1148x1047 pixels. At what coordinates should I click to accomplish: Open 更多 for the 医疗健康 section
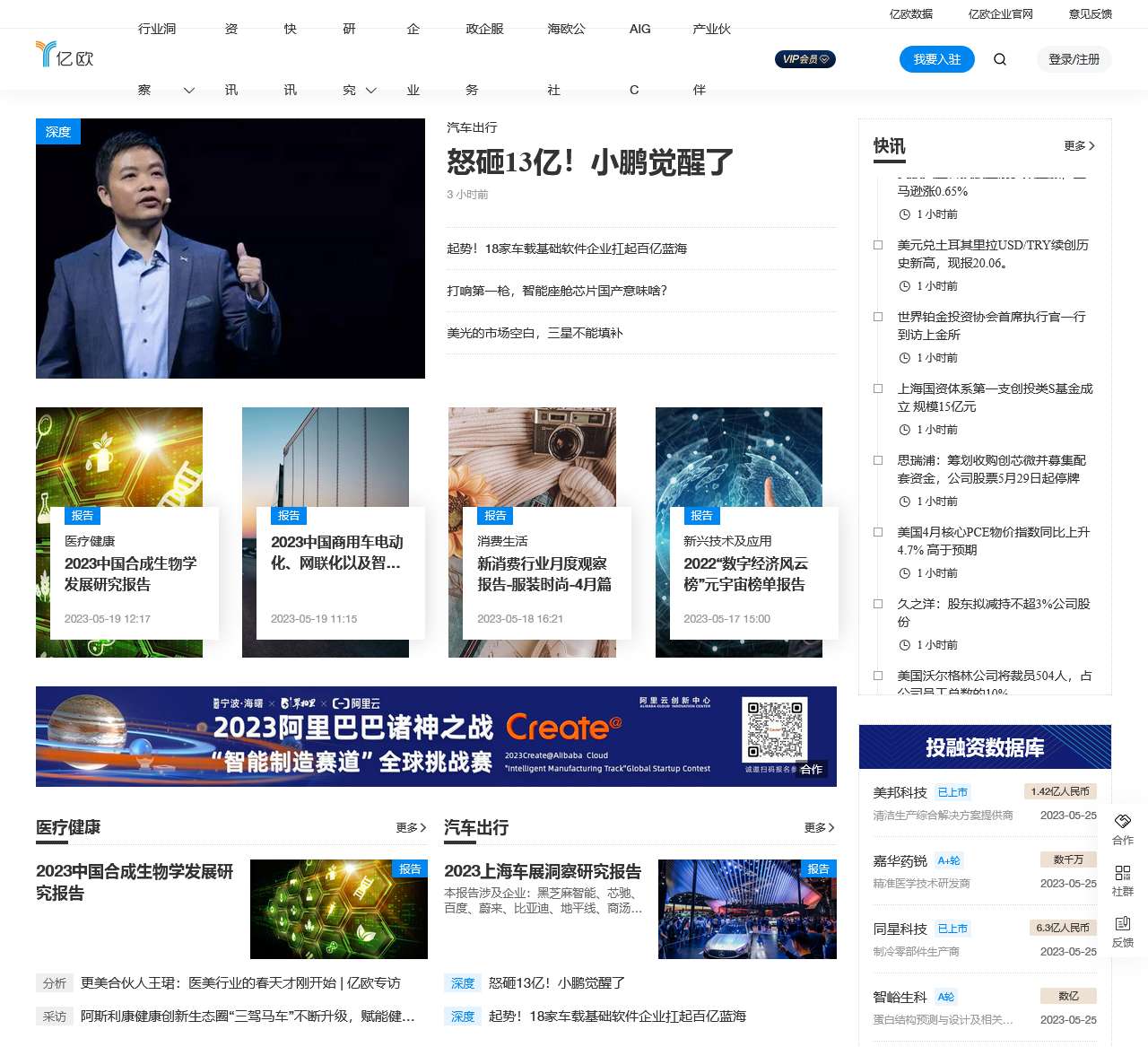click(x=411, y=827)
